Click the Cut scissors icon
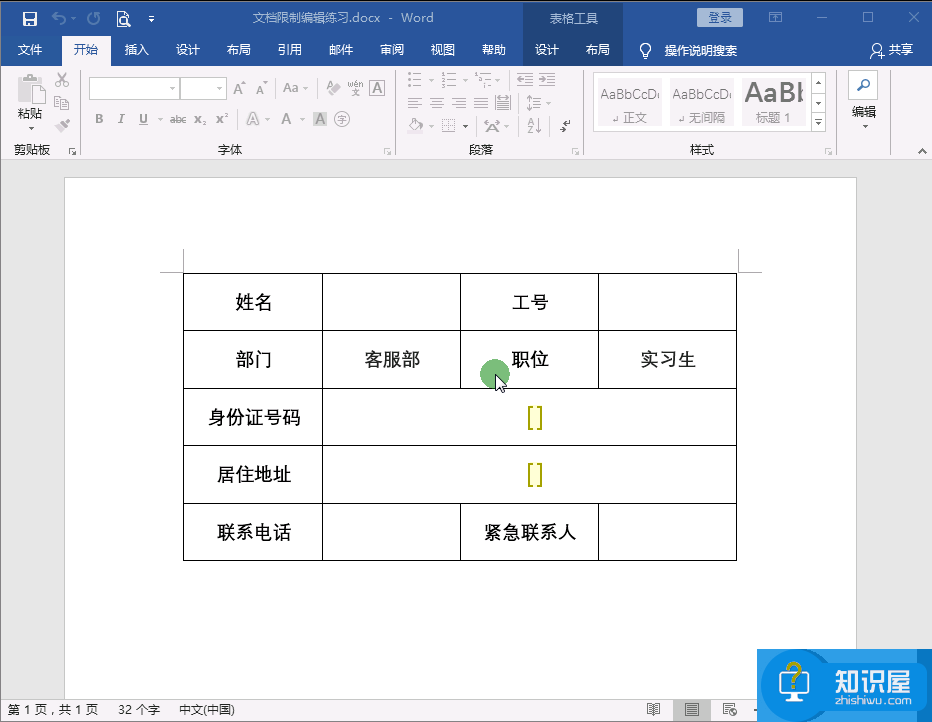Screen dimensions: 932x722 [x=62, y=80]
